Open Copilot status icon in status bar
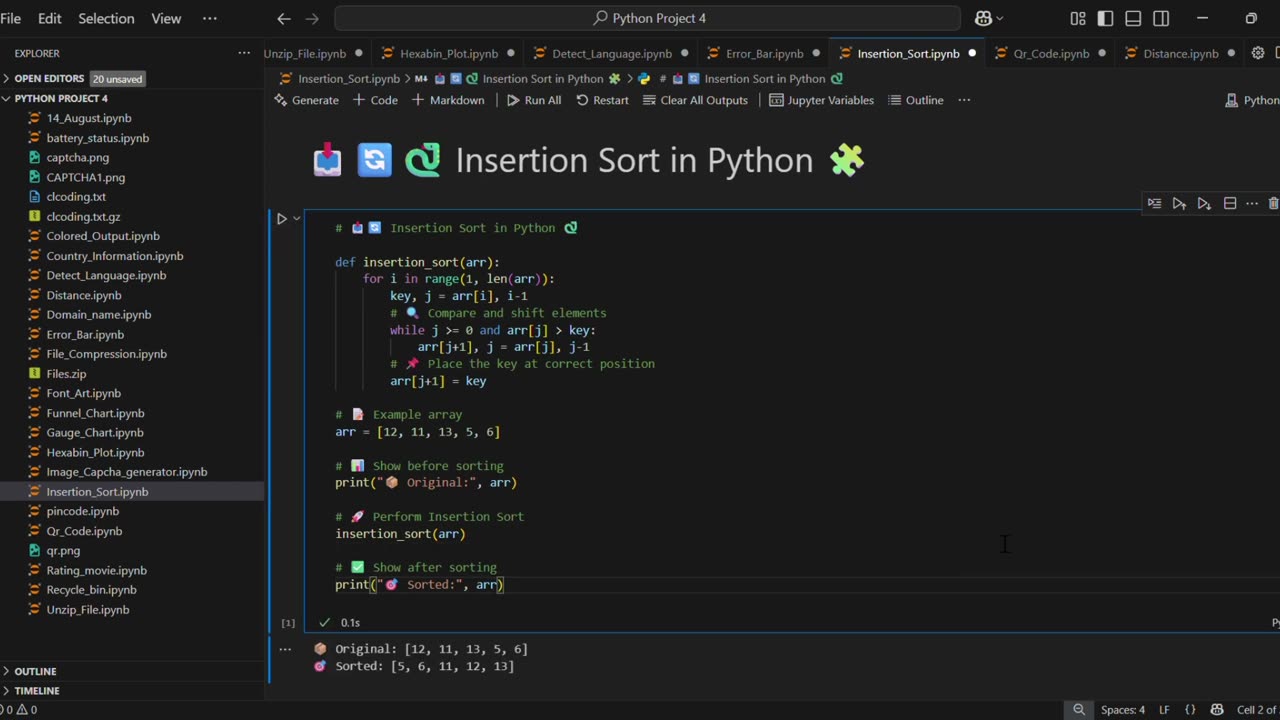1280x720 pixels. click(1217, 710)
